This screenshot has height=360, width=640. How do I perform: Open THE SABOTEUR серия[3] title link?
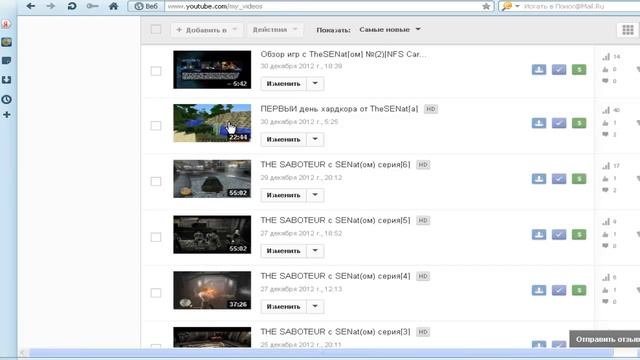[x=335, y=332]
